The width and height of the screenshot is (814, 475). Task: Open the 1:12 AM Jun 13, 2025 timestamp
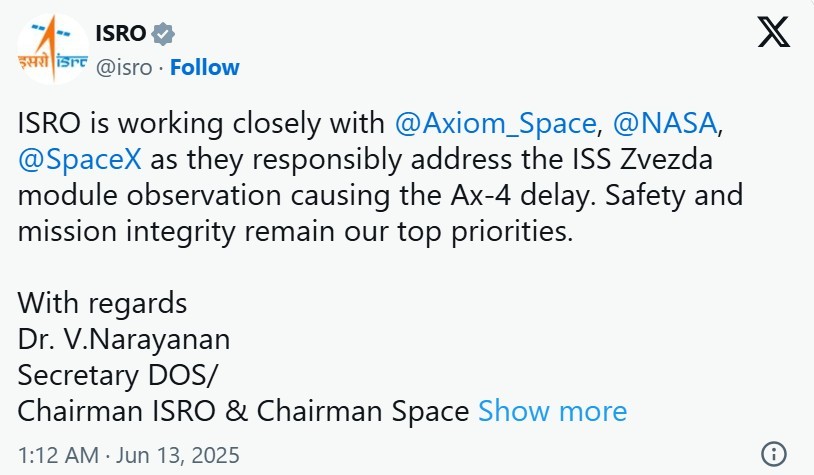[x=129, y=455]
